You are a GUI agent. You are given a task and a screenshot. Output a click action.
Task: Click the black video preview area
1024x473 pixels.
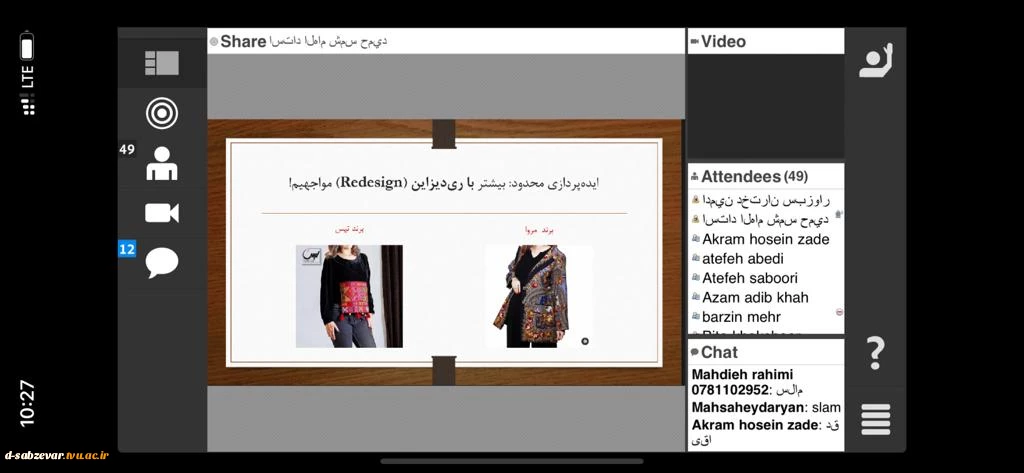click(765, 106)
